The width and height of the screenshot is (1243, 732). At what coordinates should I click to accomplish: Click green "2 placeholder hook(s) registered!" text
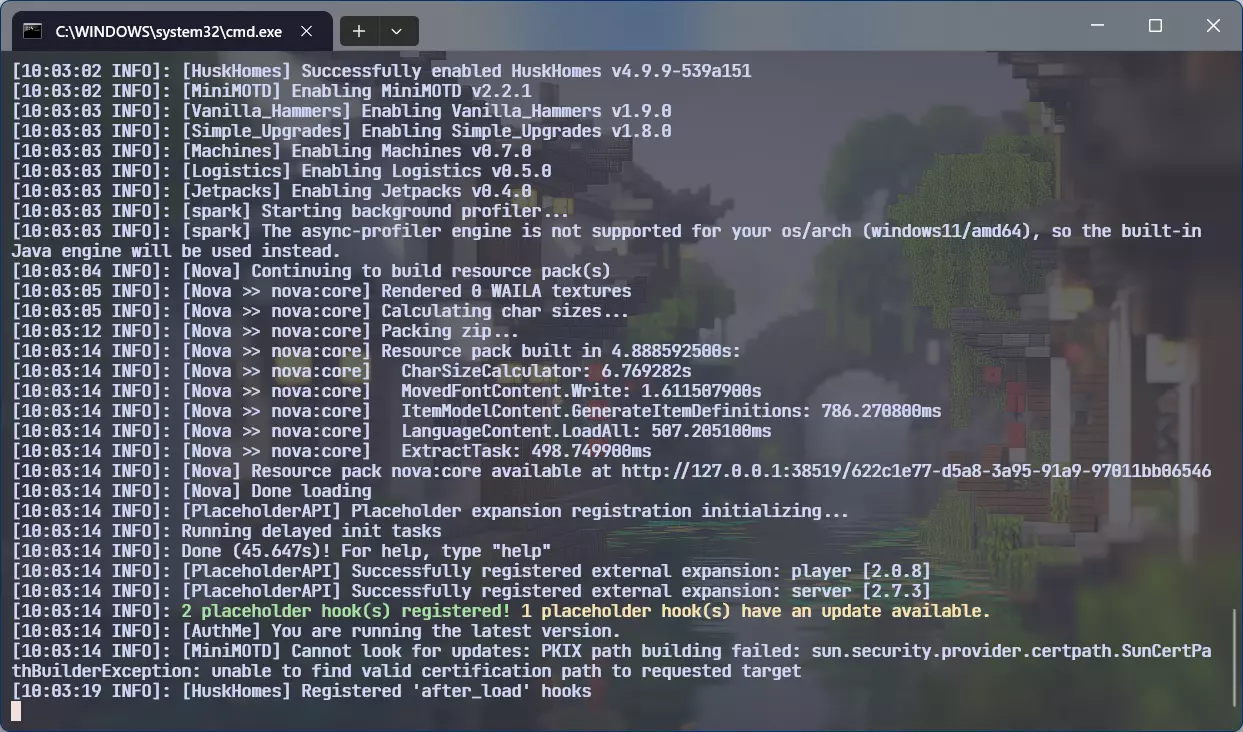pos(346,611)
